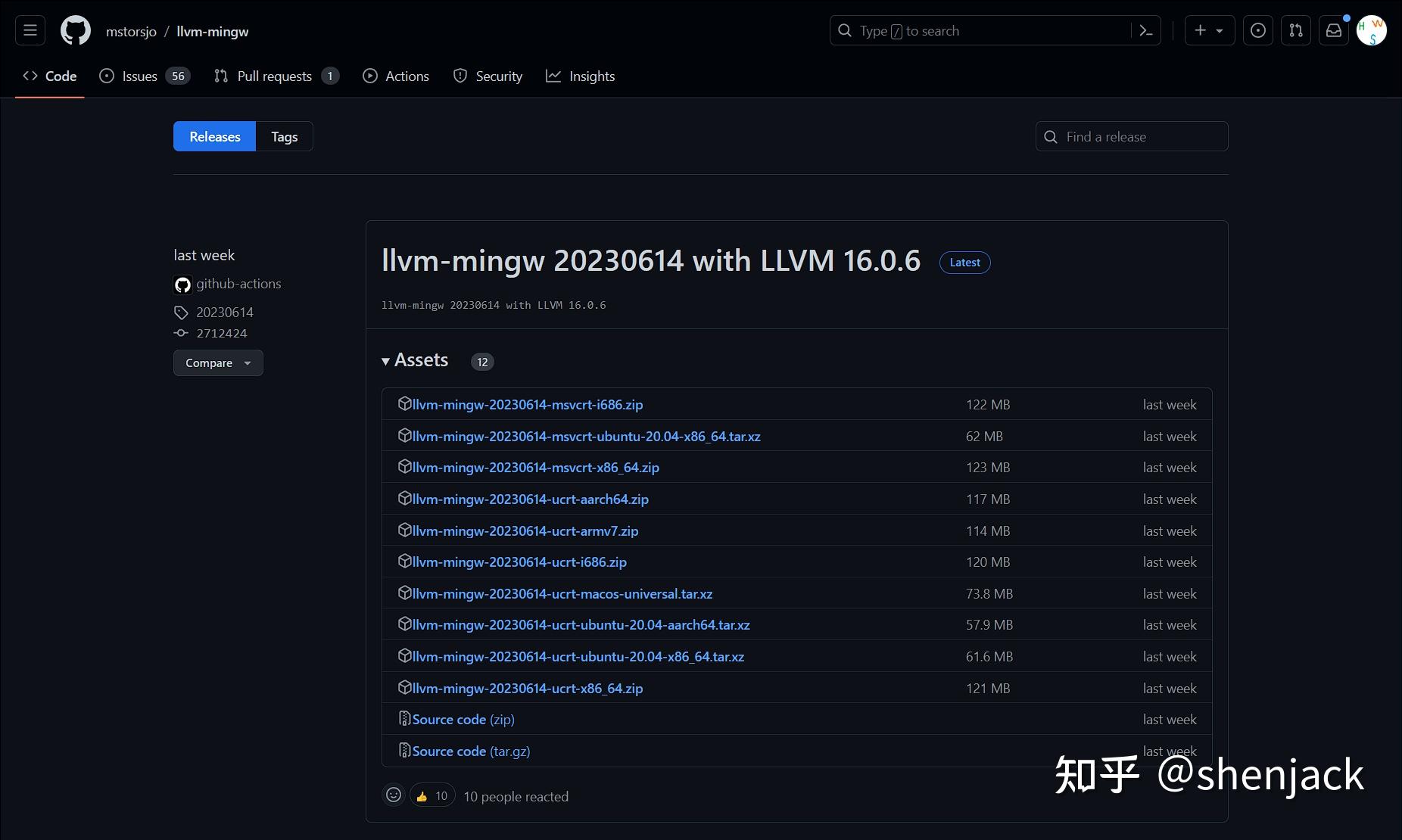Viewport: 1402px width, 840px height.
Task: Open the Pull requests tab
Action: coord(276,76)
